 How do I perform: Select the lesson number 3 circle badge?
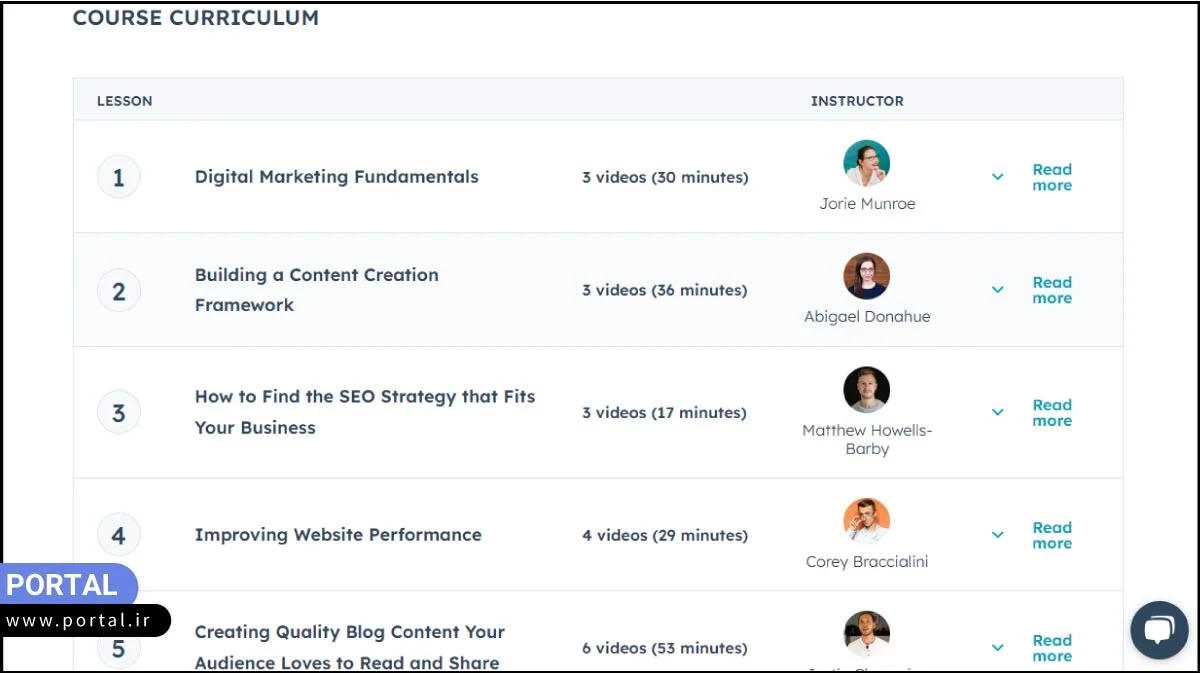click(x=118, y=412)
